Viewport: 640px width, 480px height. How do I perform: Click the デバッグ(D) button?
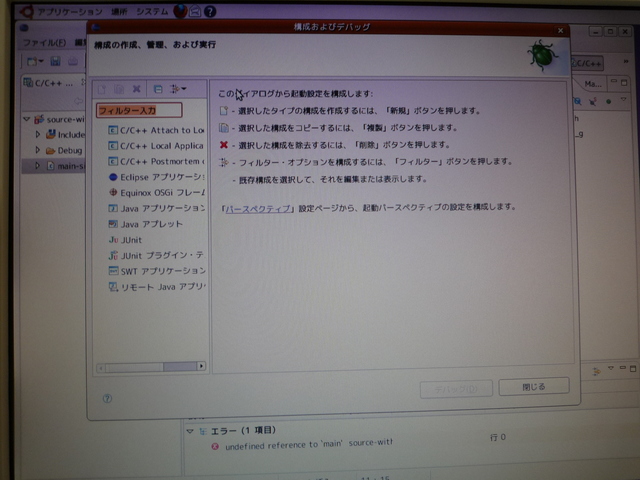456,389
